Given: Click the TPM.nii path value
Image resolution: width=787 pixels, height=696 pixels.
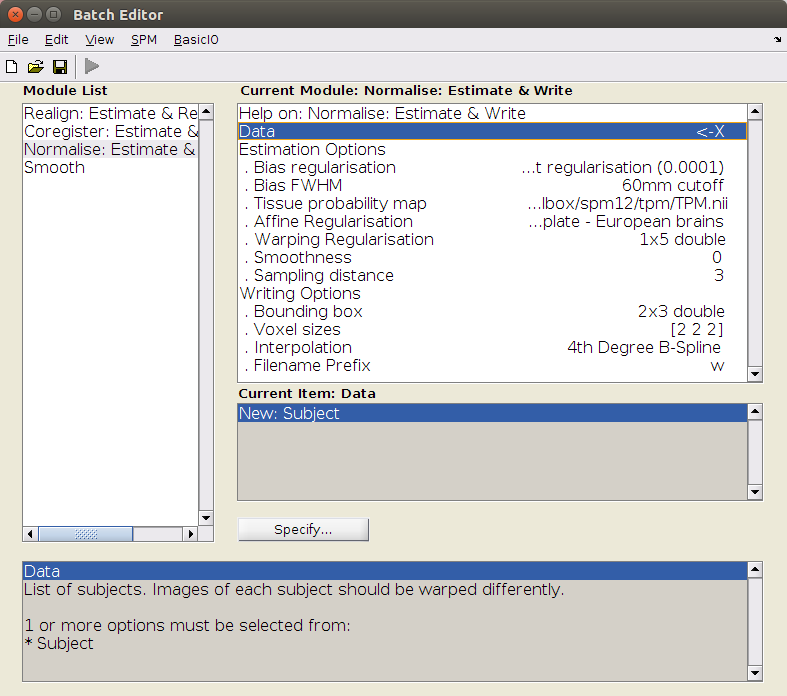Looking at the screenshot, I should [627, 204].
